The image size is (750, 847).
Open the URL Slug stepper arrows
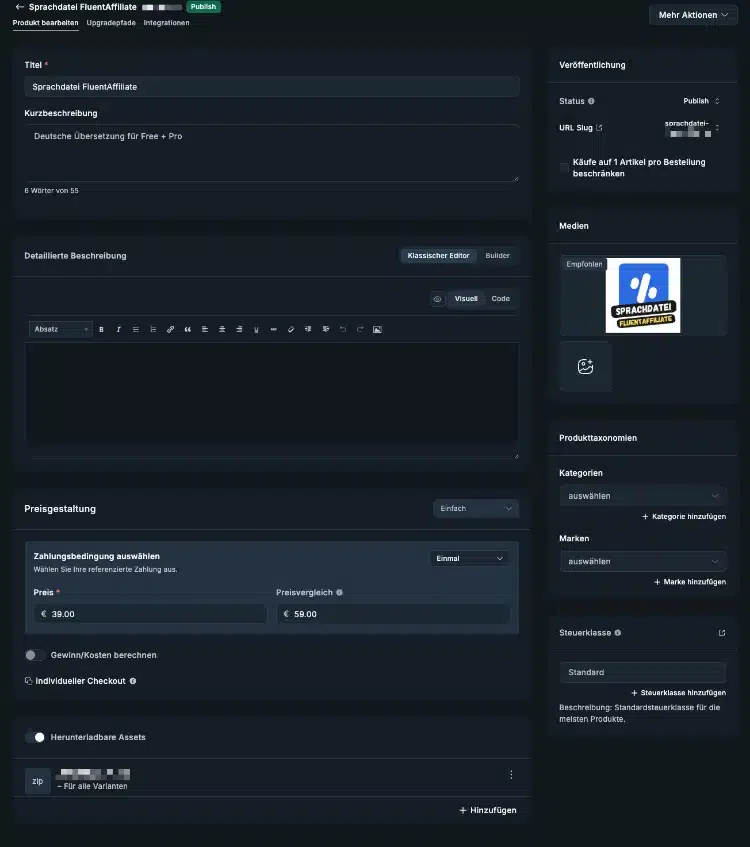(717, 128)
